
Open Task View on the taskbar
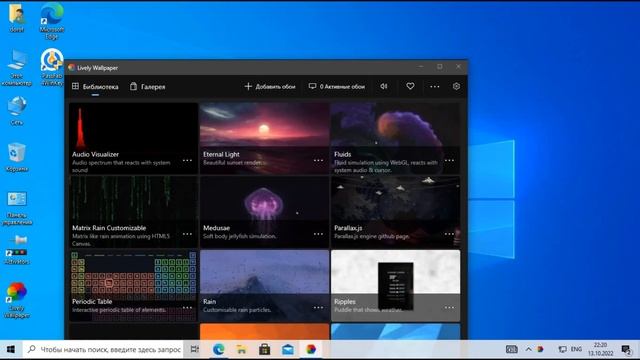pyautogui.click(x=195, y=349)
